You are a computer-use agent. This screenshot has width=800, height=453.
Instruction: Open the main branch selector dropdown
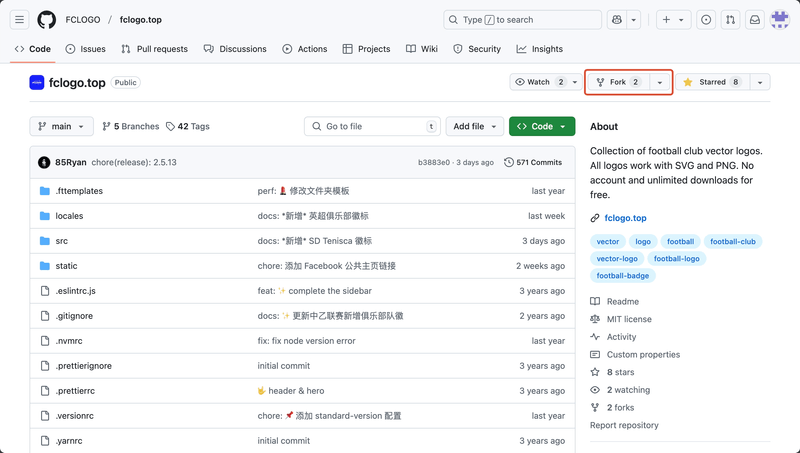(62, 127)
